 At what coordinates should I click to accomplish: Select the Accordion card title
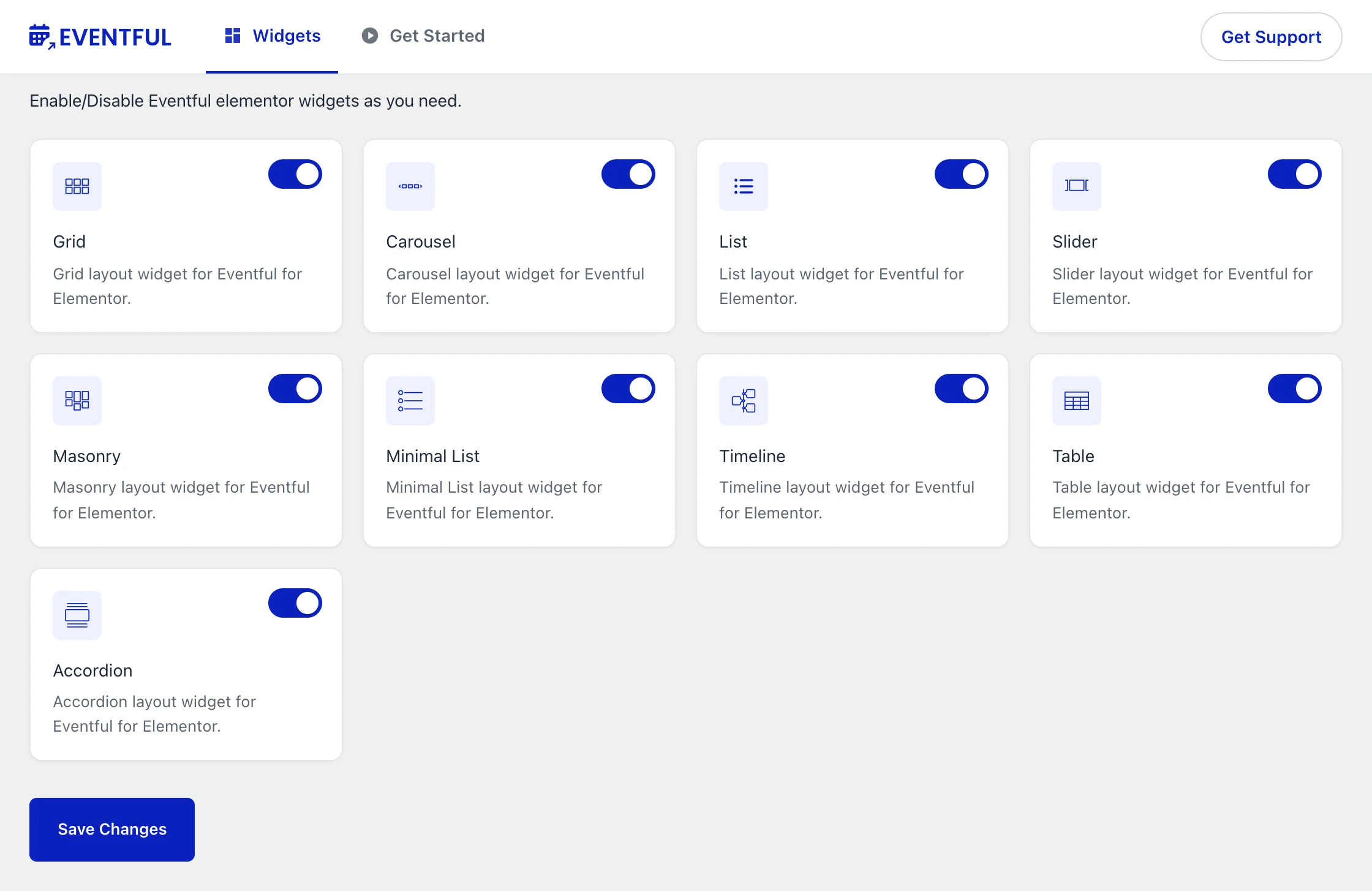pos(92,670)
